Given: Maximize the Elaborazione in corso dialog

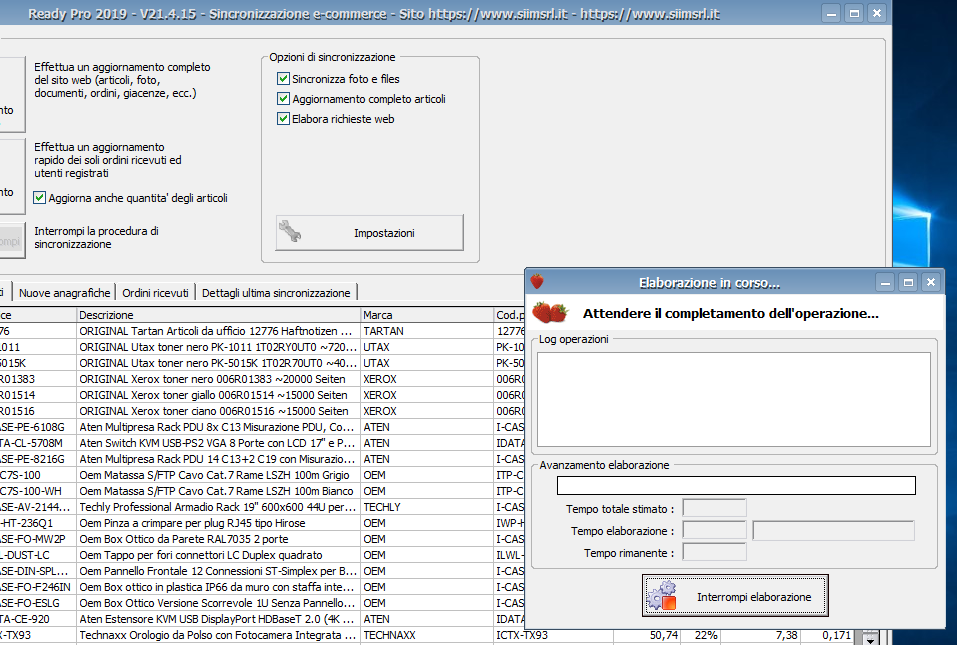Looking at the screenshot, I should tap(908, 282).
